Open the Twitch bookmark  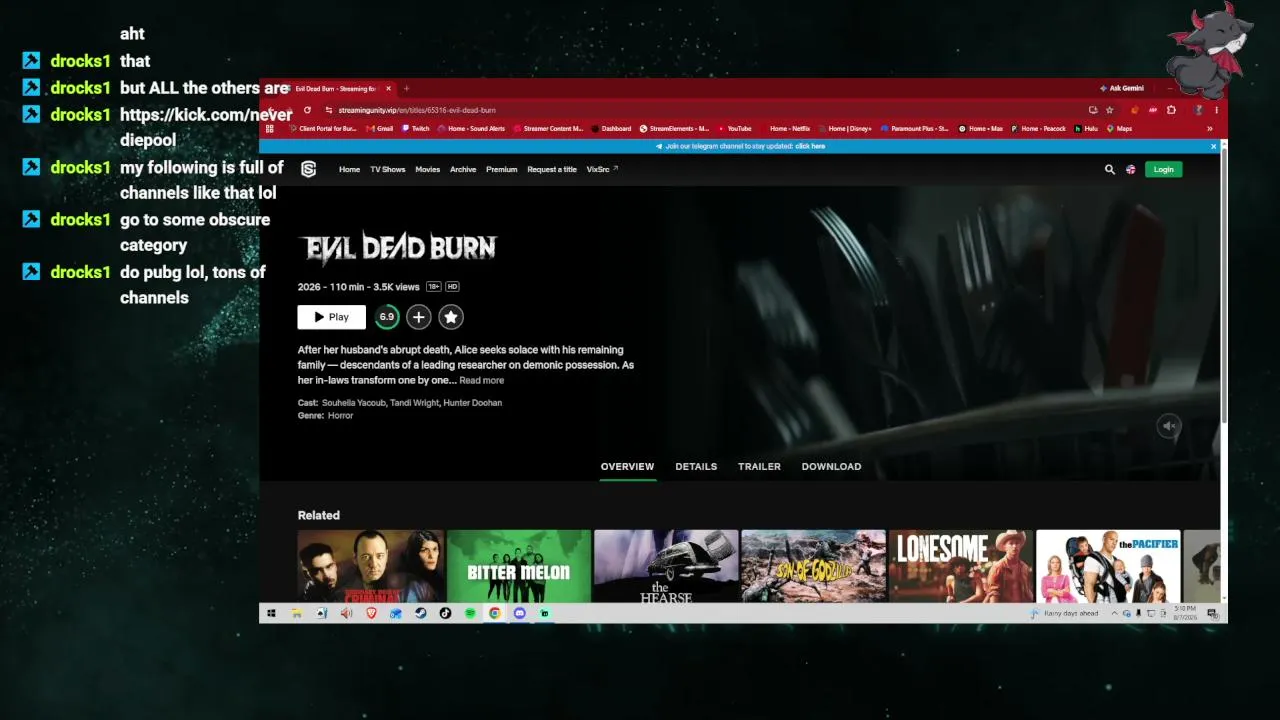(x=416, y=128)
